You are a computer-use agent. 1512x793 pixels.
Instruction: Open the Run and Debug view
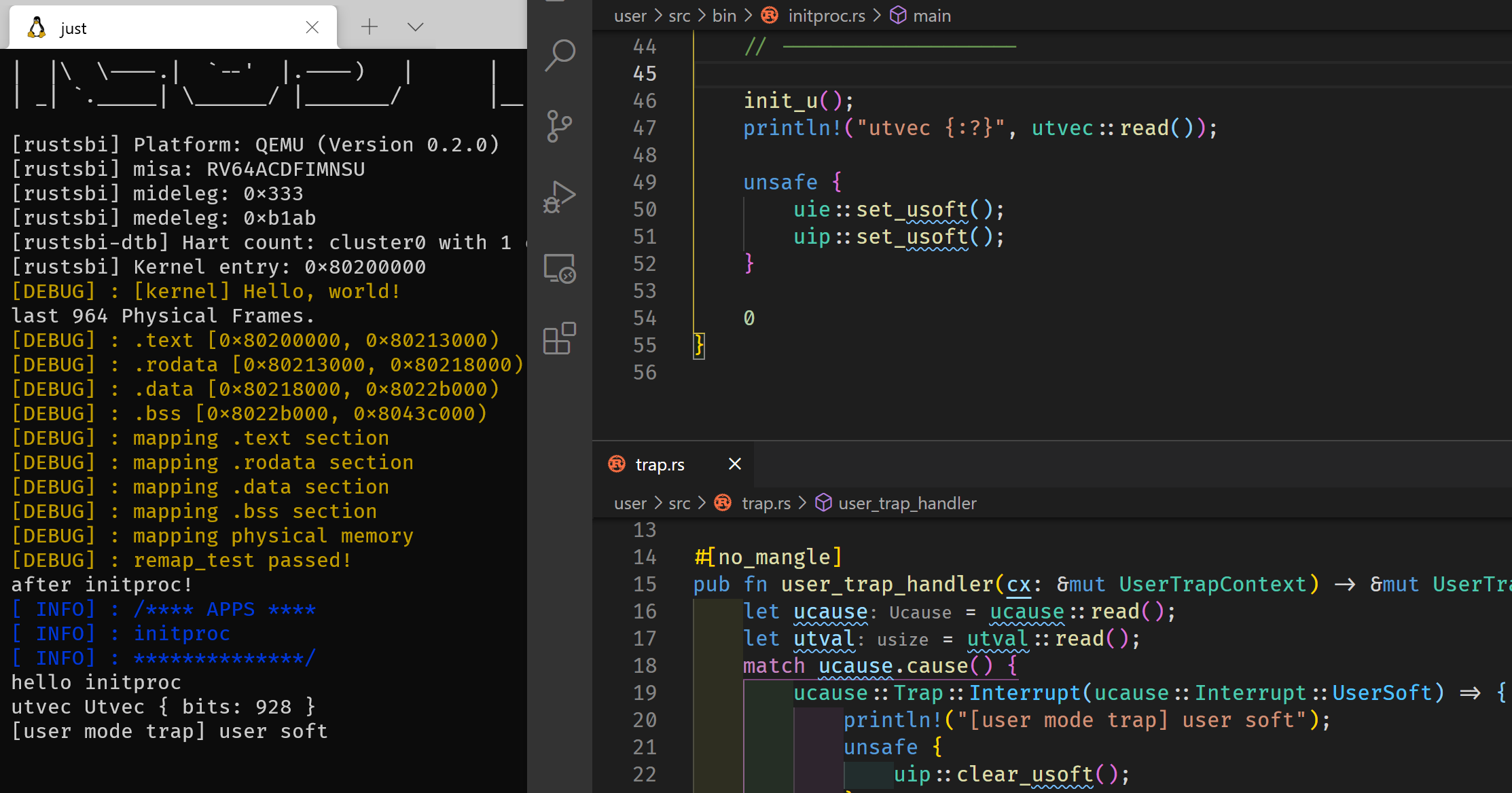click(x=560, y=197)
